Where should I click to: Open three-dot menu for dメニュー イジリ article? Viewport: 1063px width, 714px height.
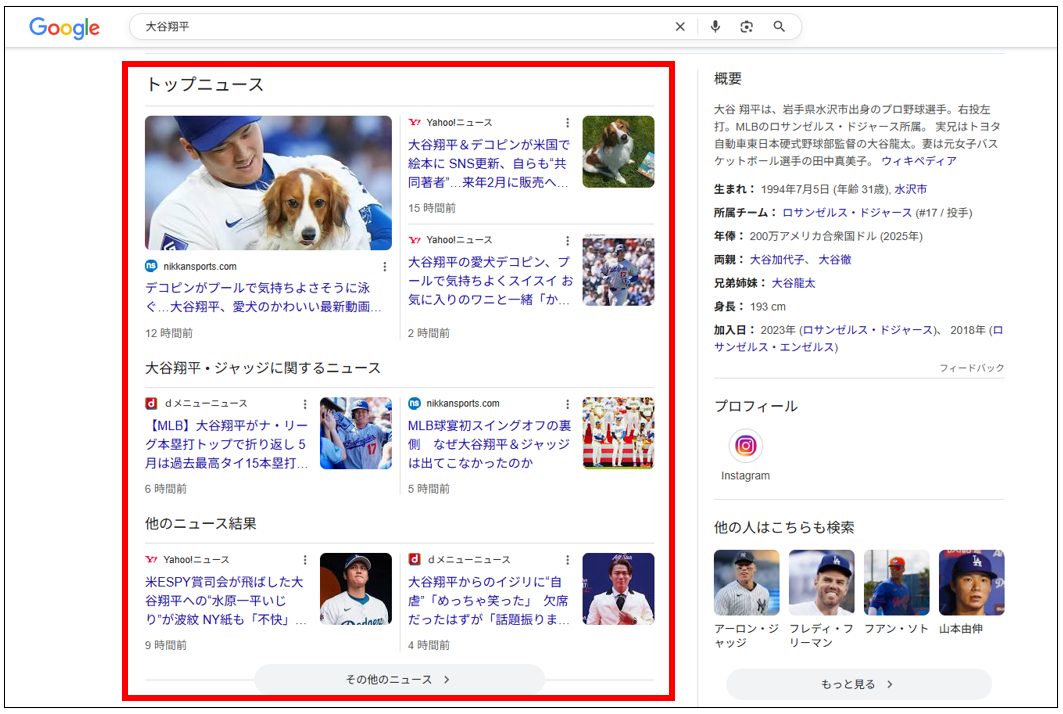567,560
